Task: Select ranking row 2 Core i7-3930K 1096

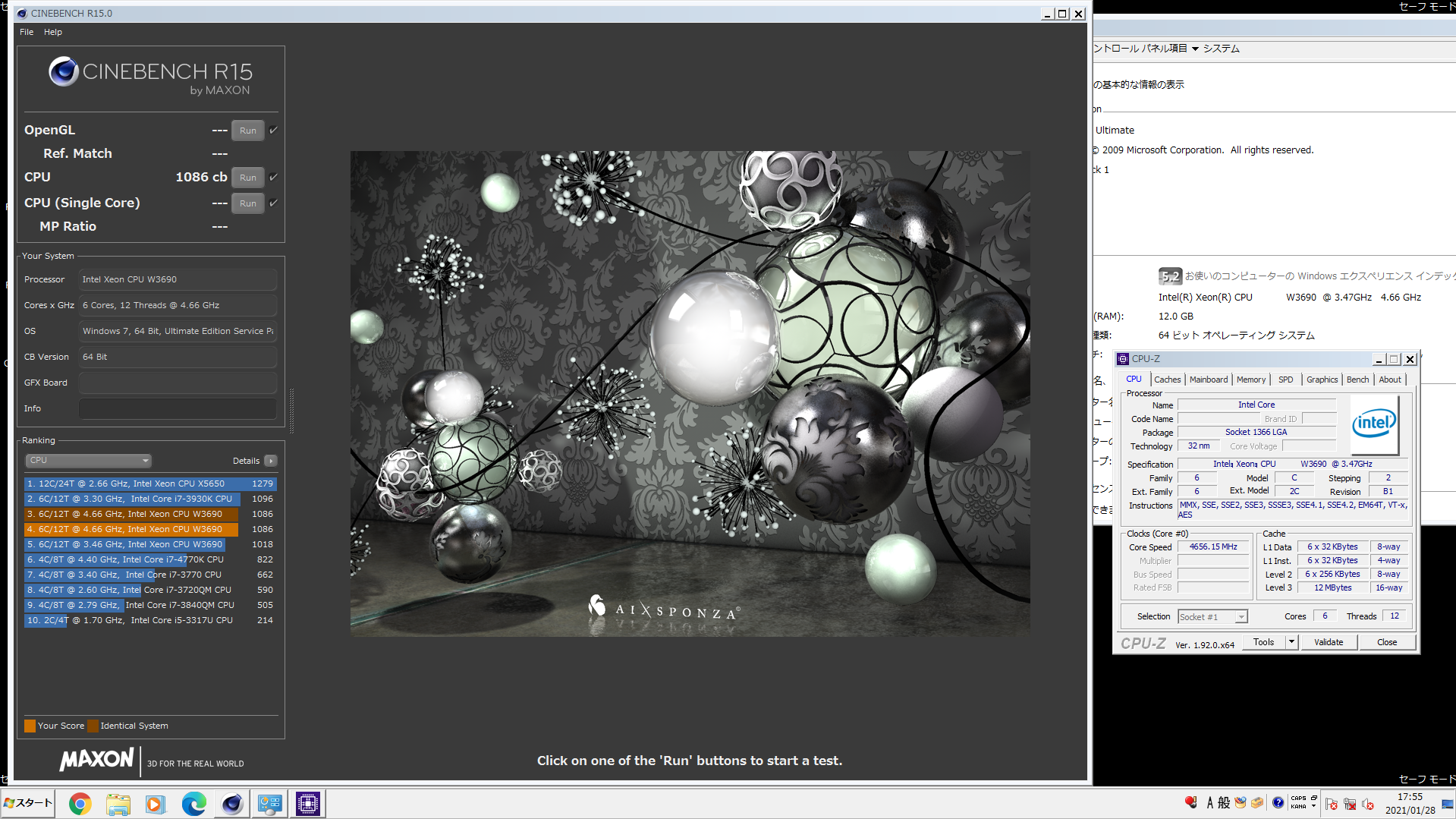Action: [150, 499]
